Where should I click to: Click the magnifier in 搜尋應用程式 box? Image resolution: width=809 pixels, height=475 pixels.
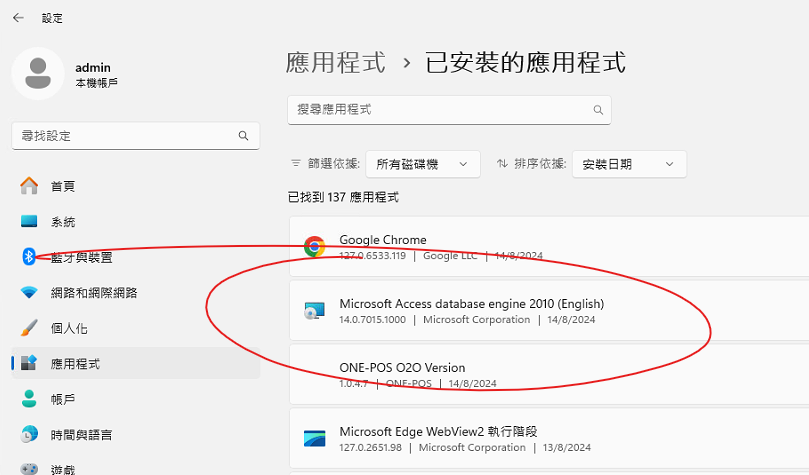click(x=598, y=110)
